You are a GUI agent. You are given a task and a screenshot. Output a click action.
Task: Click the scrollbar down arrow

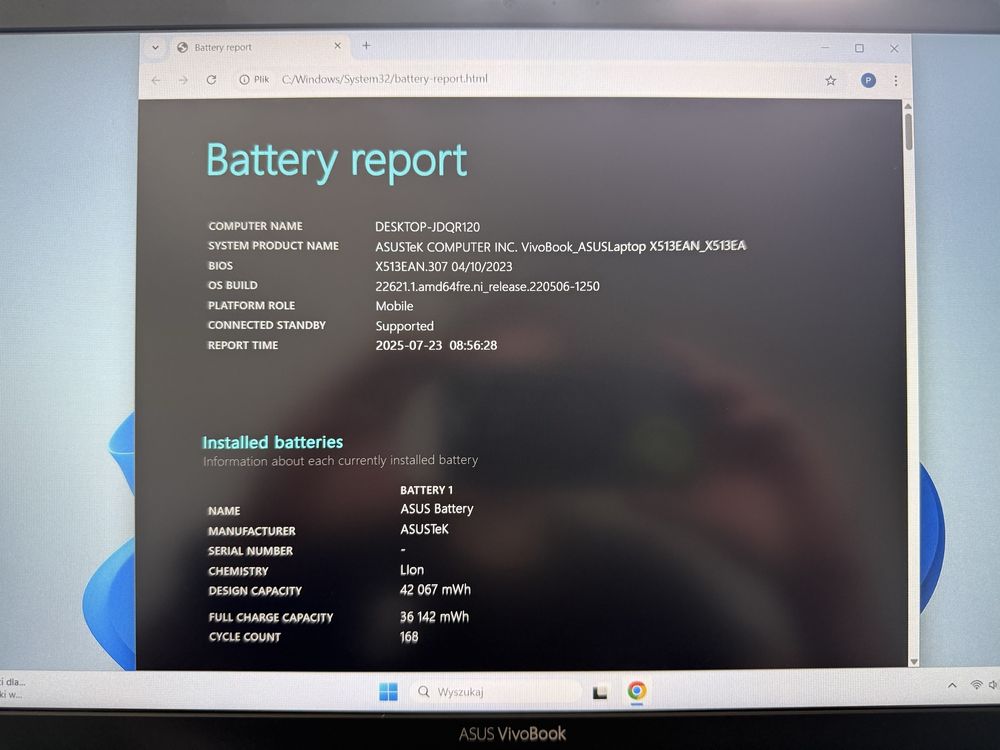click(913, 662)
